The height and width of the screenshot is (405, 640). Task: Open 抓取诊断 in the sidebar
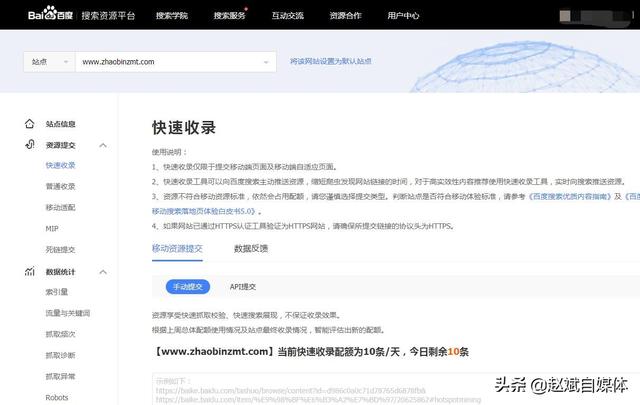click(60, 355)
